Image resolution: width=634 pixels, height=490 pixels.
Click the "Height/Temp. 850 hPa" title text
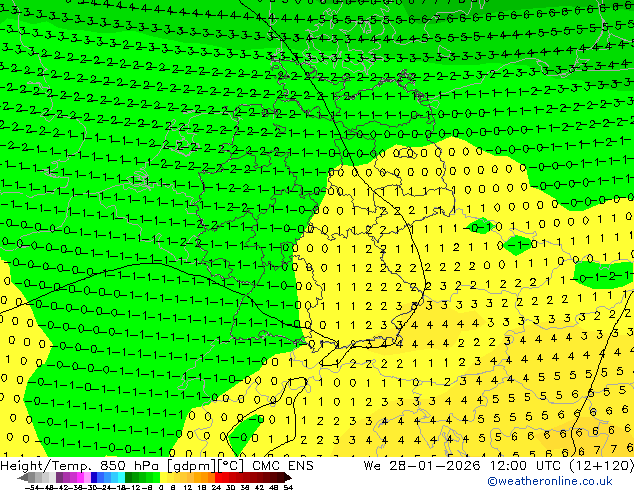(x=80, y=466)
